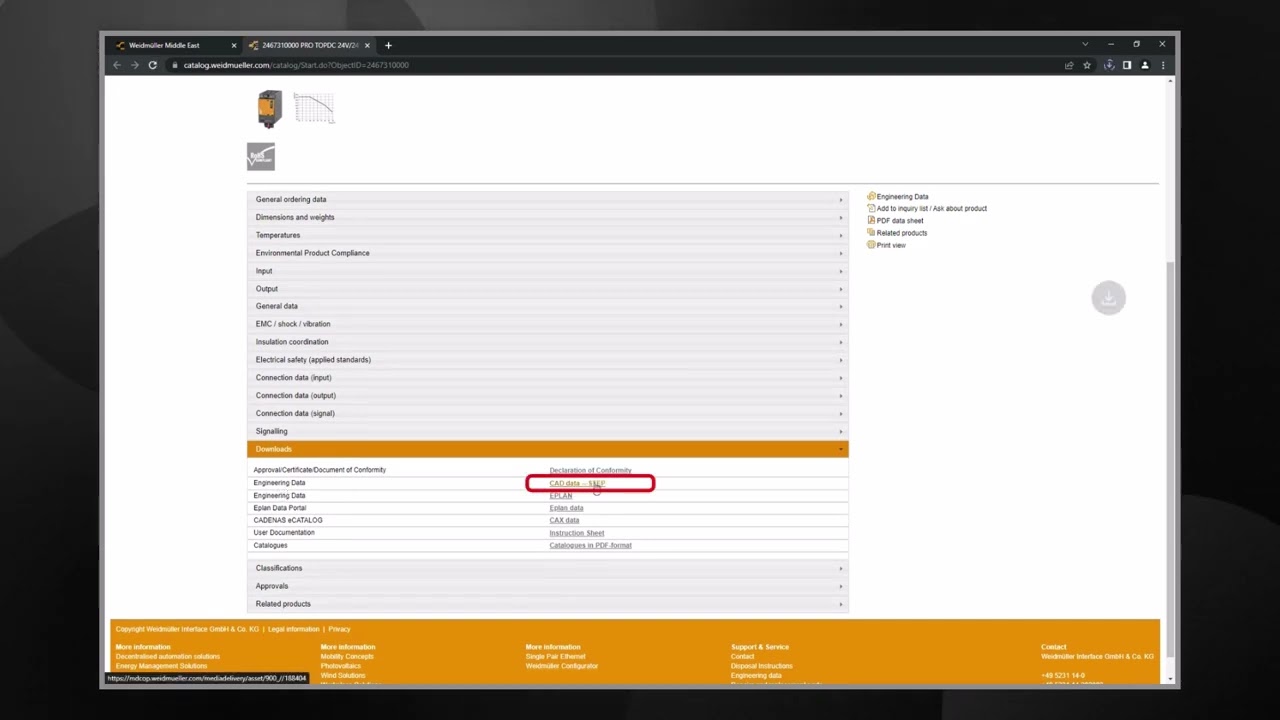Open the derating curve diagram thumbnail

pos(314,108)
